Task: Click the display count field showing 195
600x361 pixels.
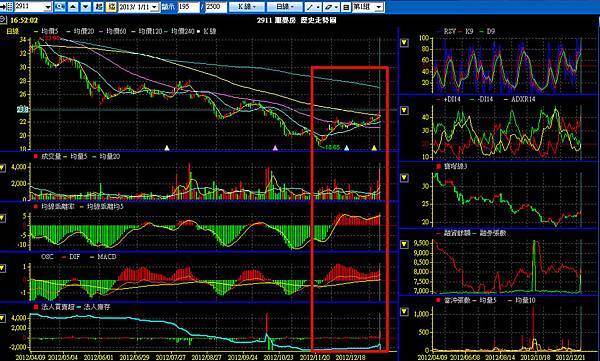Action: [x=189, y=7]
